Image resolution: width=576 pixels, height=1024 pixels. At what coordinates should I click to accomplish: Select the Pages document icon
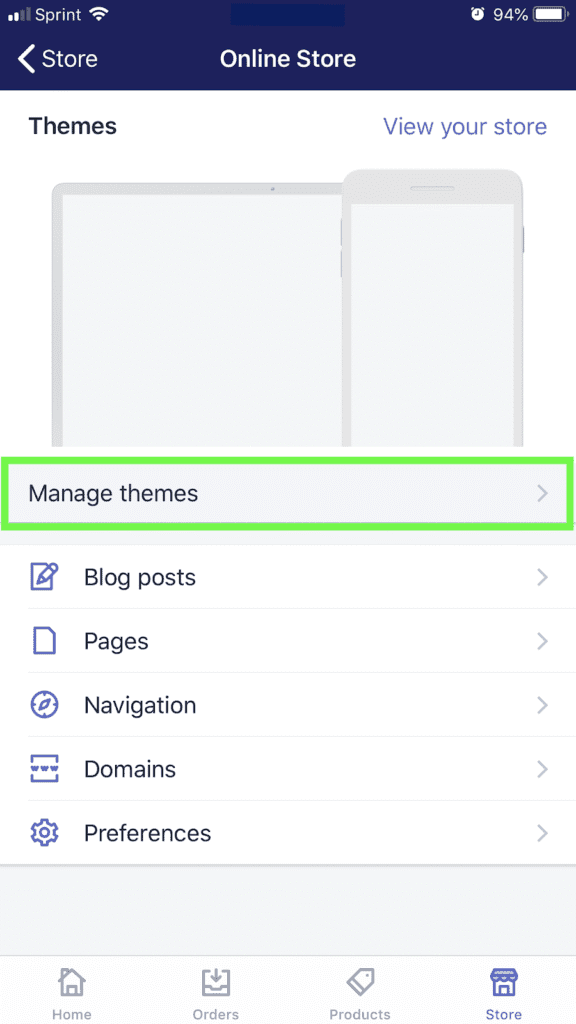point(44,641)
